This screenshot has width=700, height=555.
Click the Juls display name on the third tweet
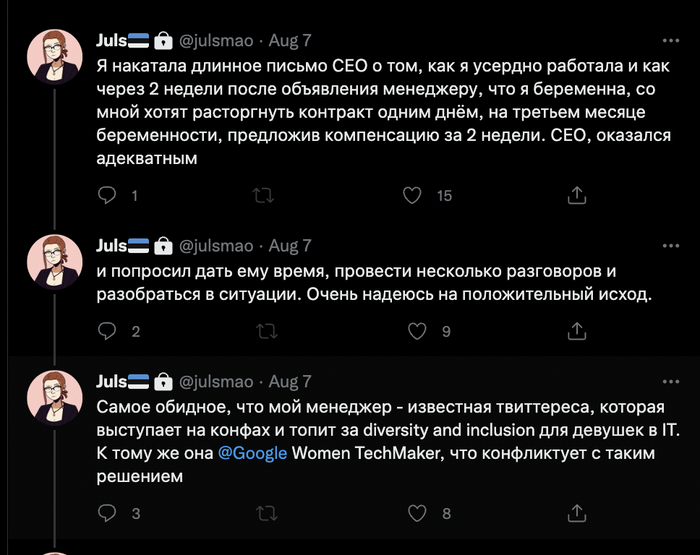[111, 381]
